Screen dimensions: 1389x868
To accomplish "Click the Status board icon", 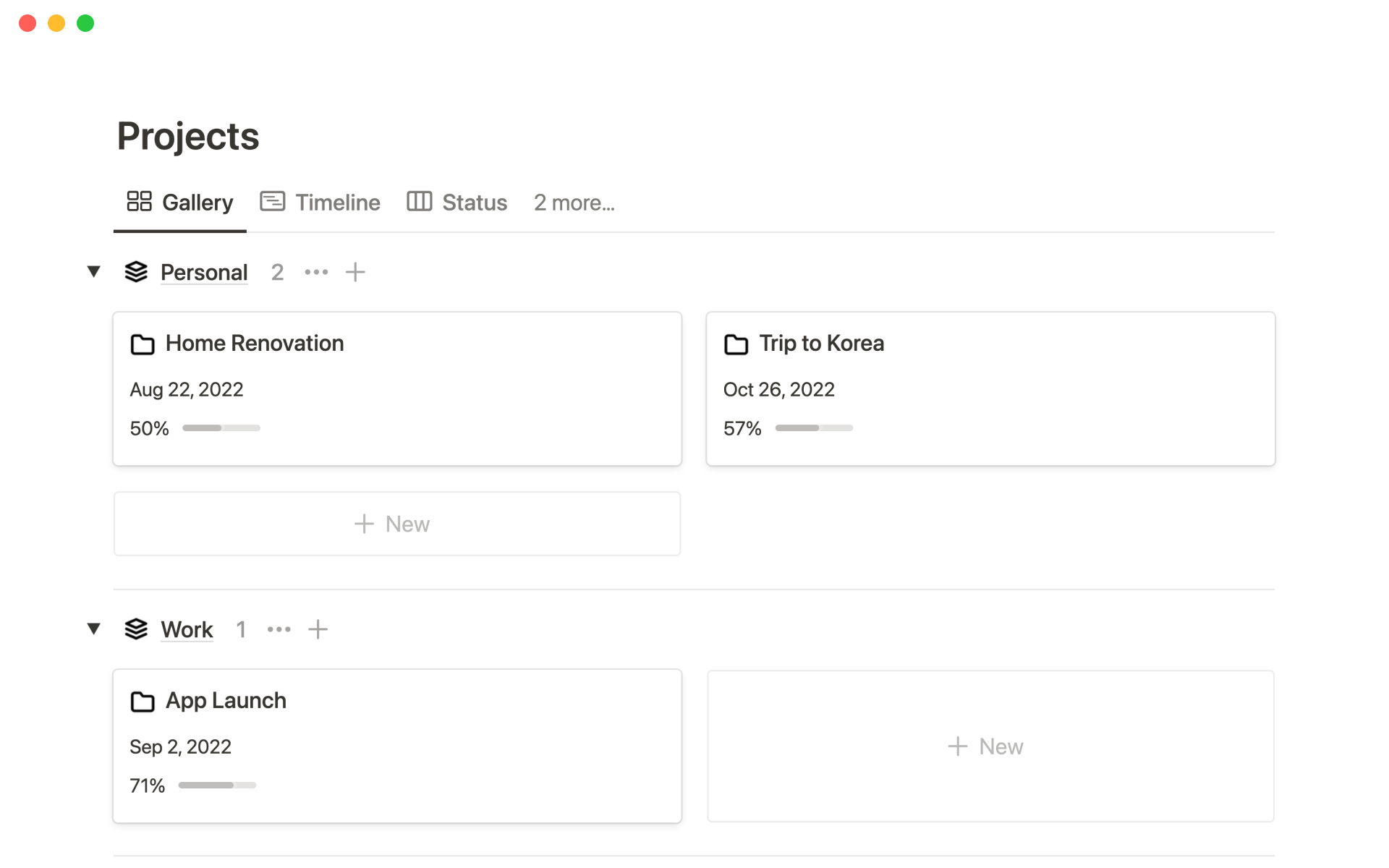I will 419,201.
